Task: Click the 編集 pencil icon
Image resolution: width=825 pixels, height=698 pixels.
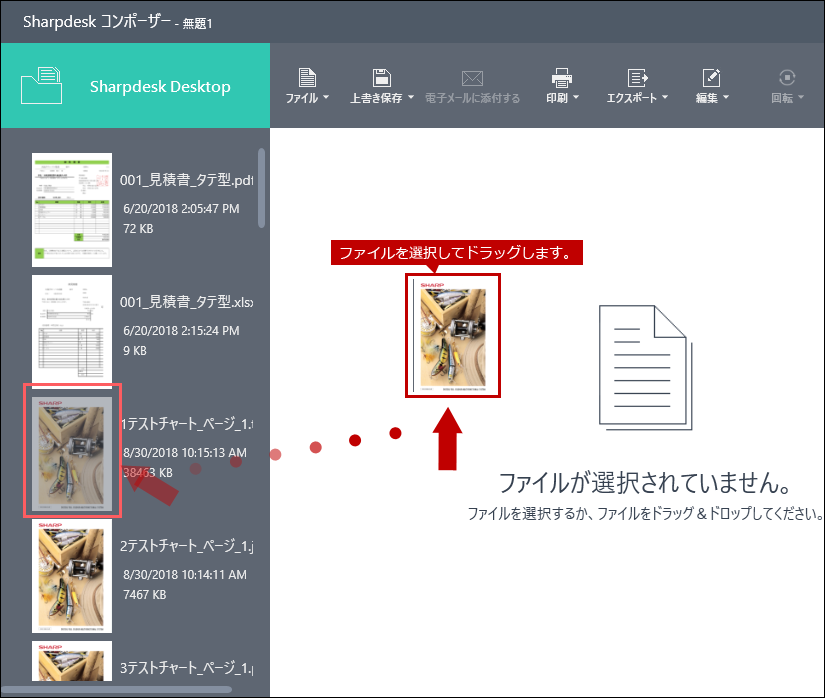Action: pyautogui.click(x=711, y=78)
